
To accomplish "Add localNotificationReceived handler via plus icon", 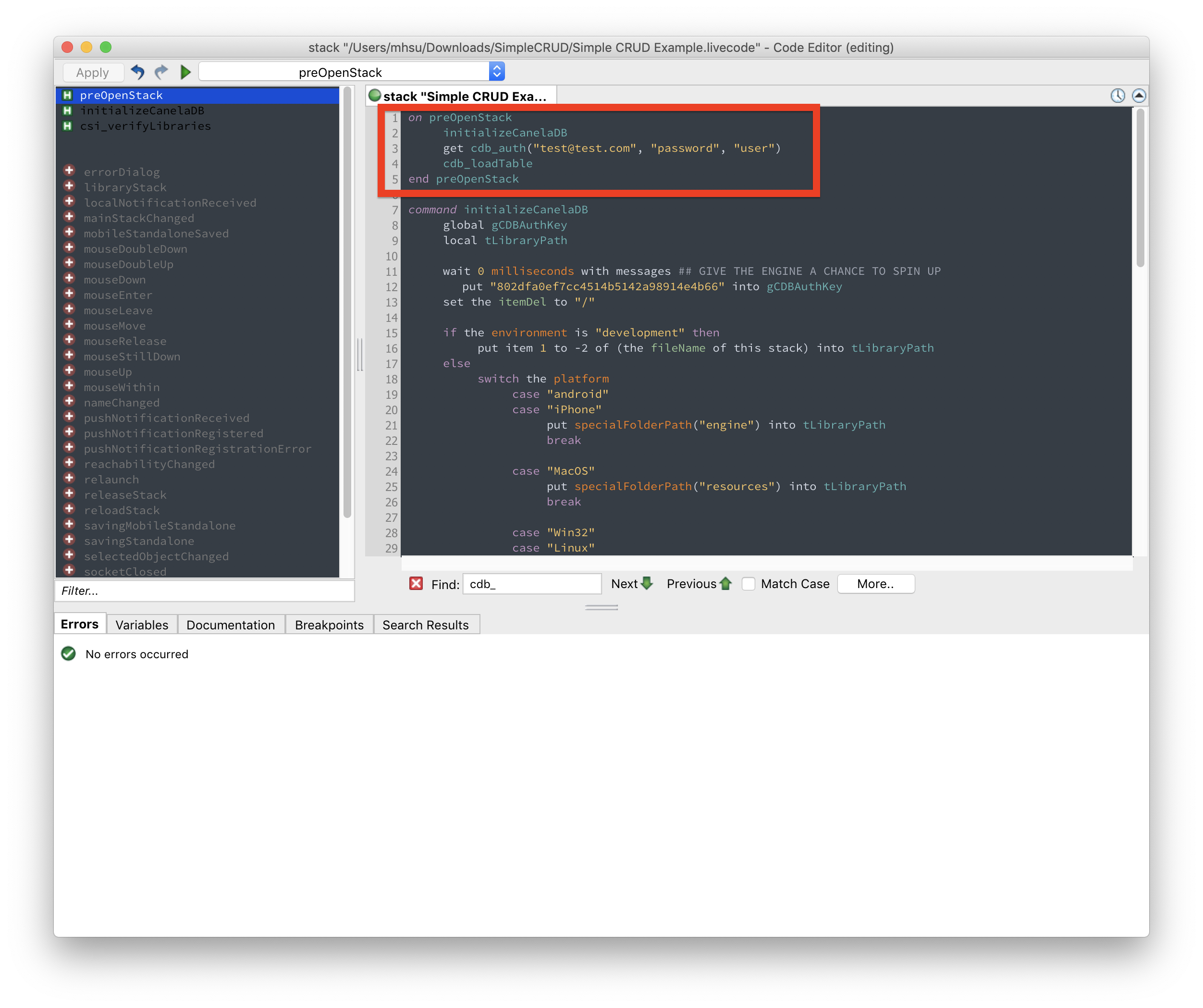I will [69, 202].
